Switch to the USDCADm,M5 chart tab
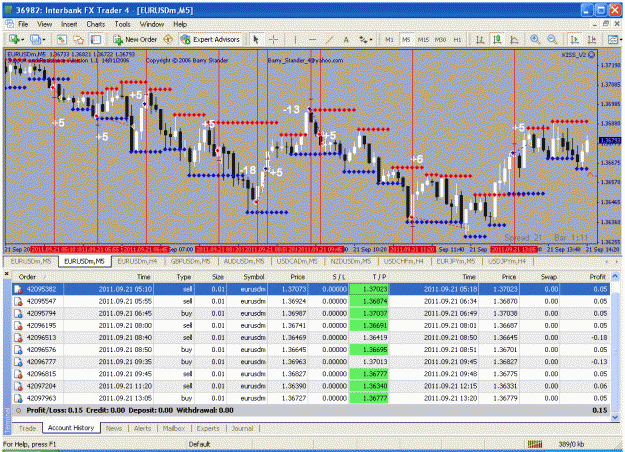Viewport: 625px width, 452px height. click(x=297, y=261)
